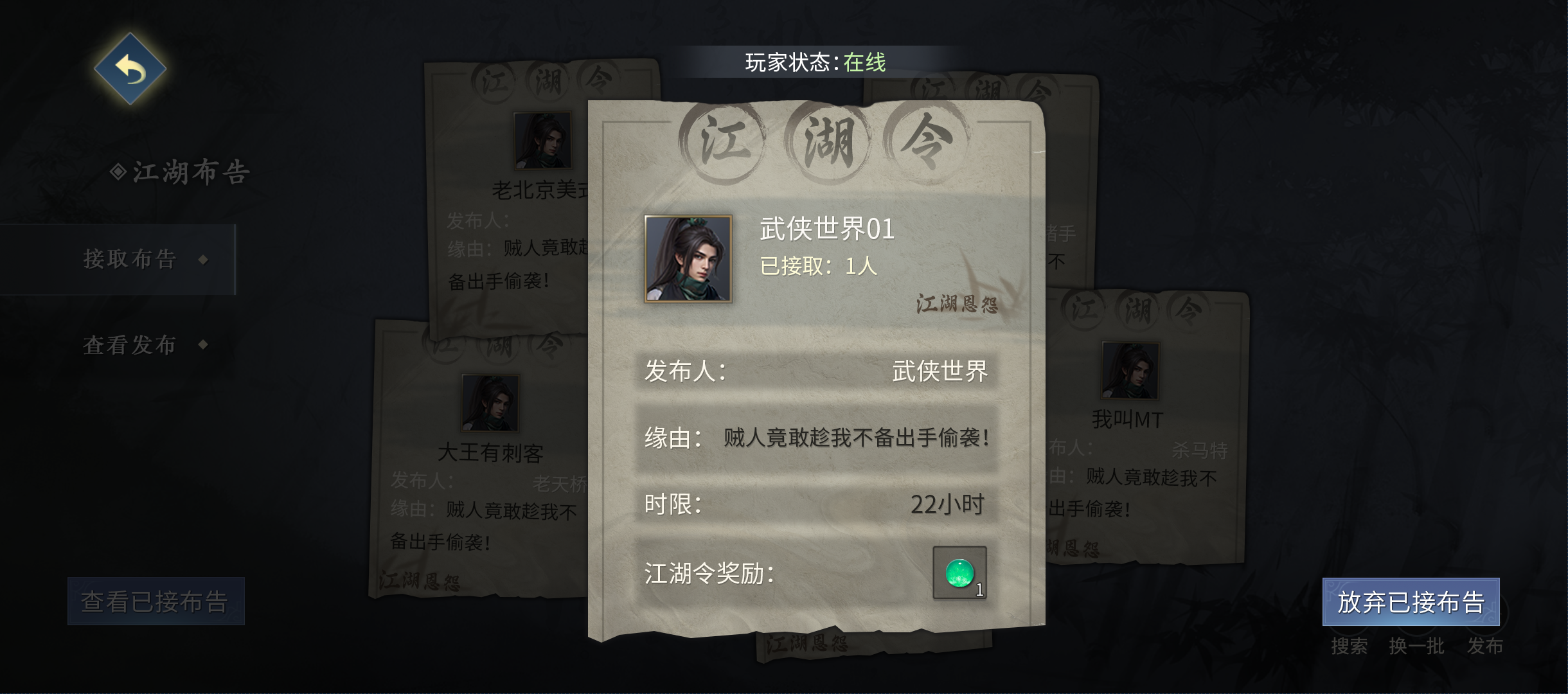This screenshot has height=694, width=1568.
Task: Click the 缘由 description row
Action: (816, 438)
